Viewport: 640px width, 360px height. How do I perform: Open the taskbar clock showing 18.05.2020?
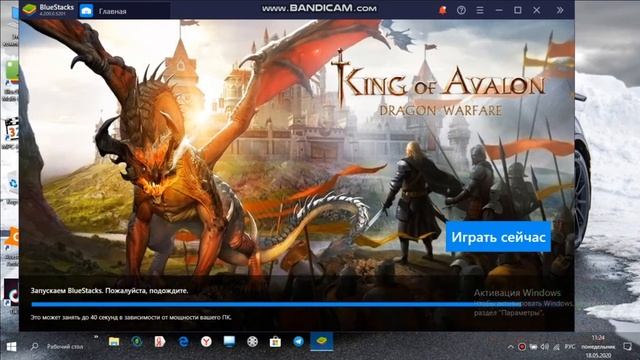[598, 347]
